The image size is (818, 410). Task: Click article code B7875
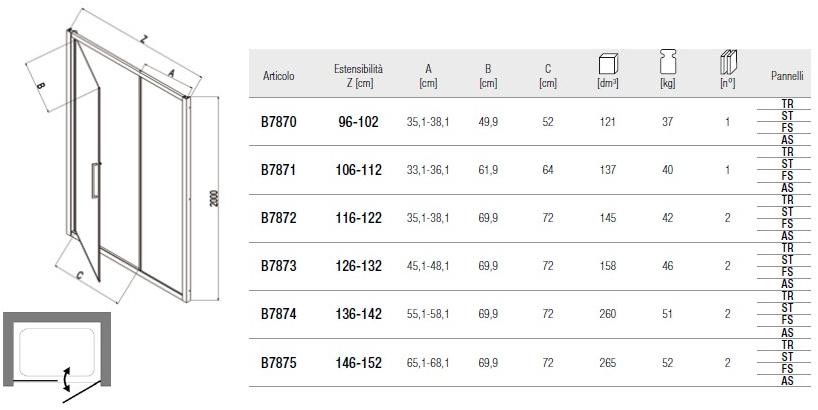click(279, 363)
